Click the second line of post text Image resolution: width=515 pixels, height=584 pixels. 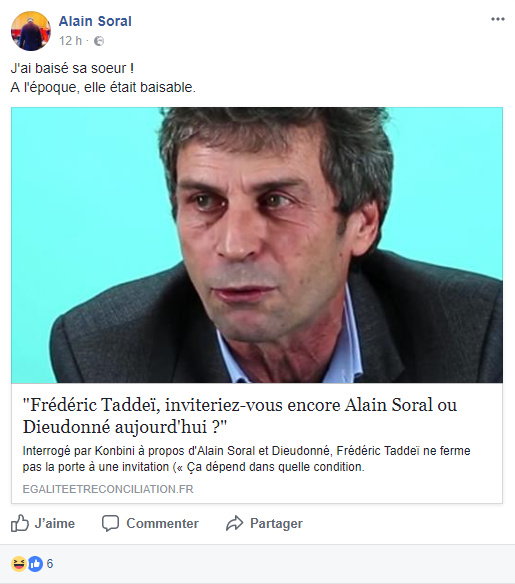tap(103, 88)
